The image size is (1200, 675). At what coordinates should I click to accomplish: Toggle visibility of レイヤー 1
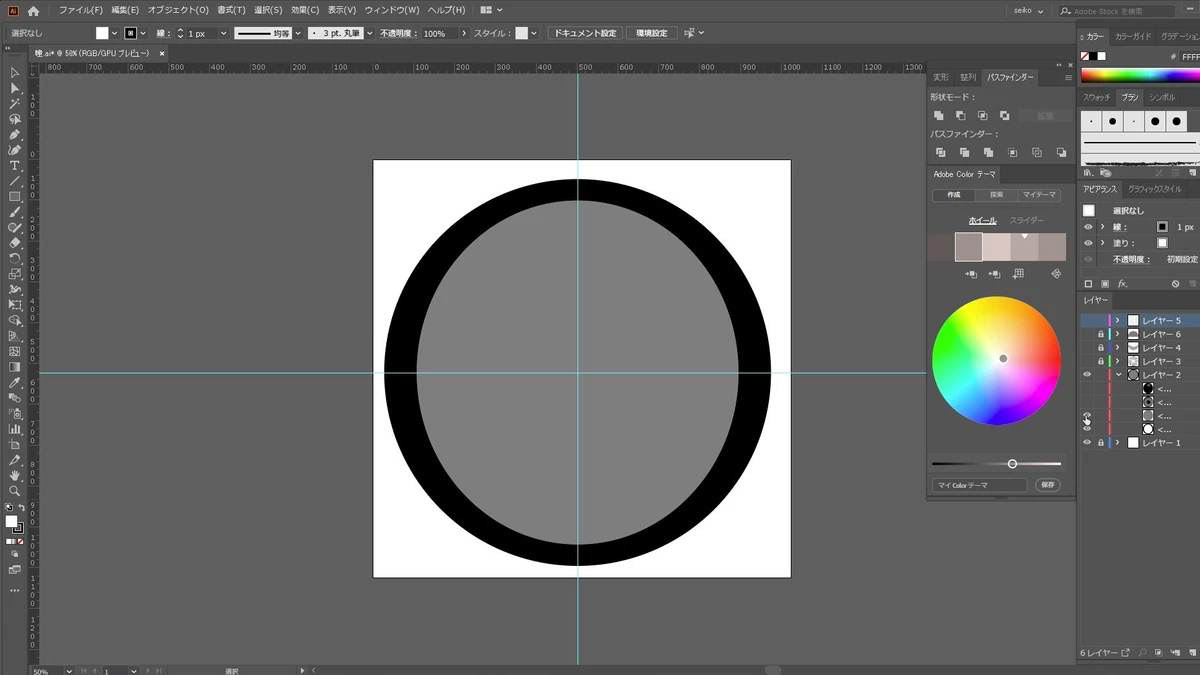(x=1088, y=442)
